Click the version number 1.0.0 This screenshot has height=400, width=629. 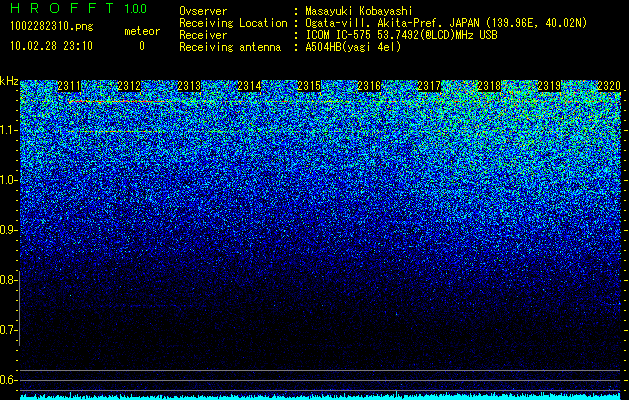[x=135, y=9]
